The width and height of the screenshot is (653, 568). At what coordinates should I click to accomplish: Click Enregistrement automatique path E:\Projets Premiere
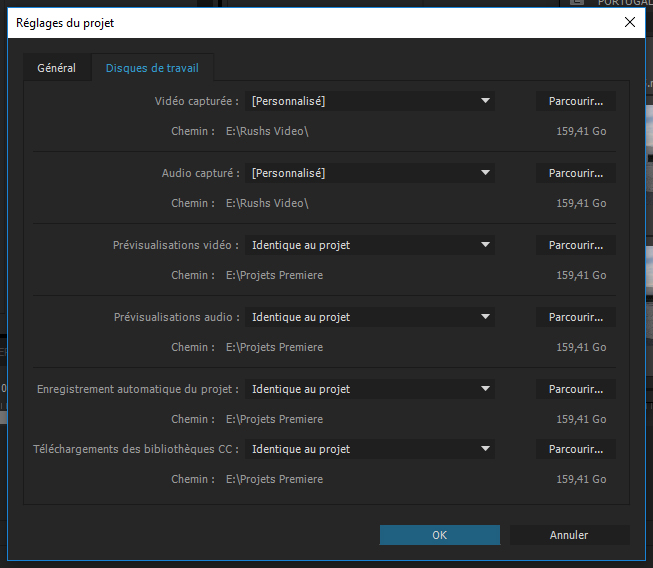coord(274,419)
